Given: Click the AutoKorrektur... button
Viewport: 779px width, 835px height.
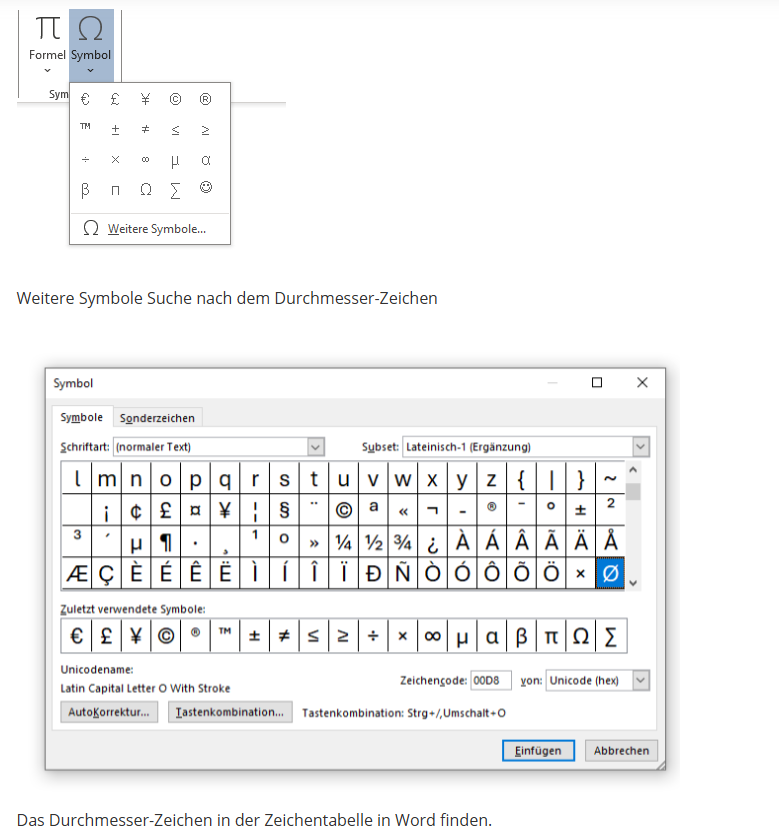Looking at the screenshot, I should pos(109,712).
